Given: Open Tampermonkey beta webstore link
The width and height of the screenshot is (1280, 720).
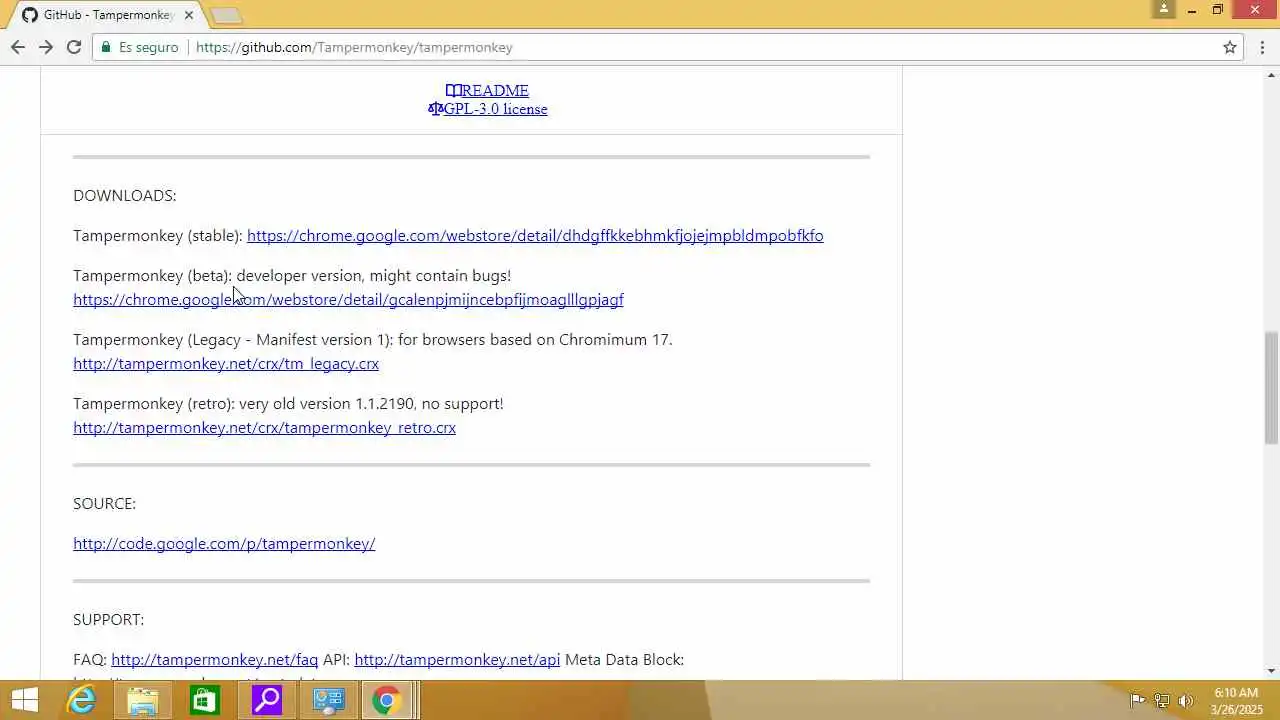Looking at the screenshot, I should (348, 300).
